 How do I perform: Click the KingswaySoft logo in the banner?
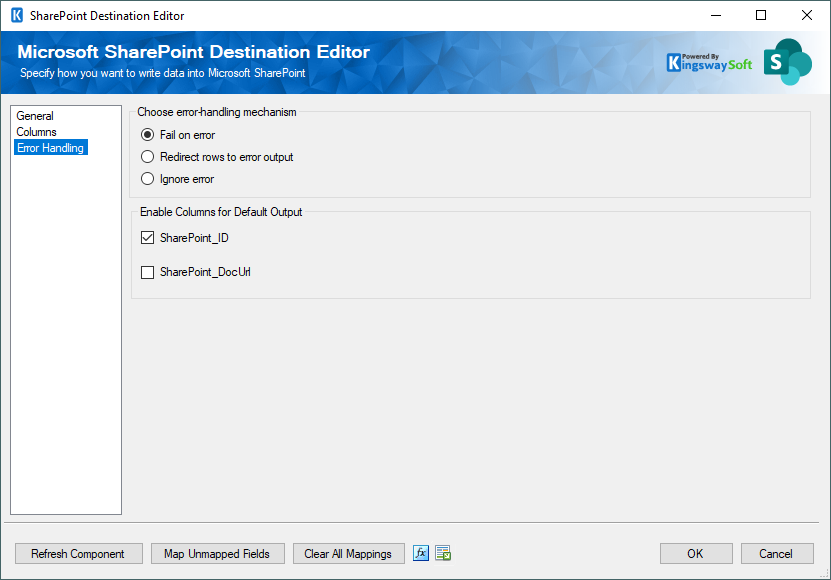coord(709,63)
